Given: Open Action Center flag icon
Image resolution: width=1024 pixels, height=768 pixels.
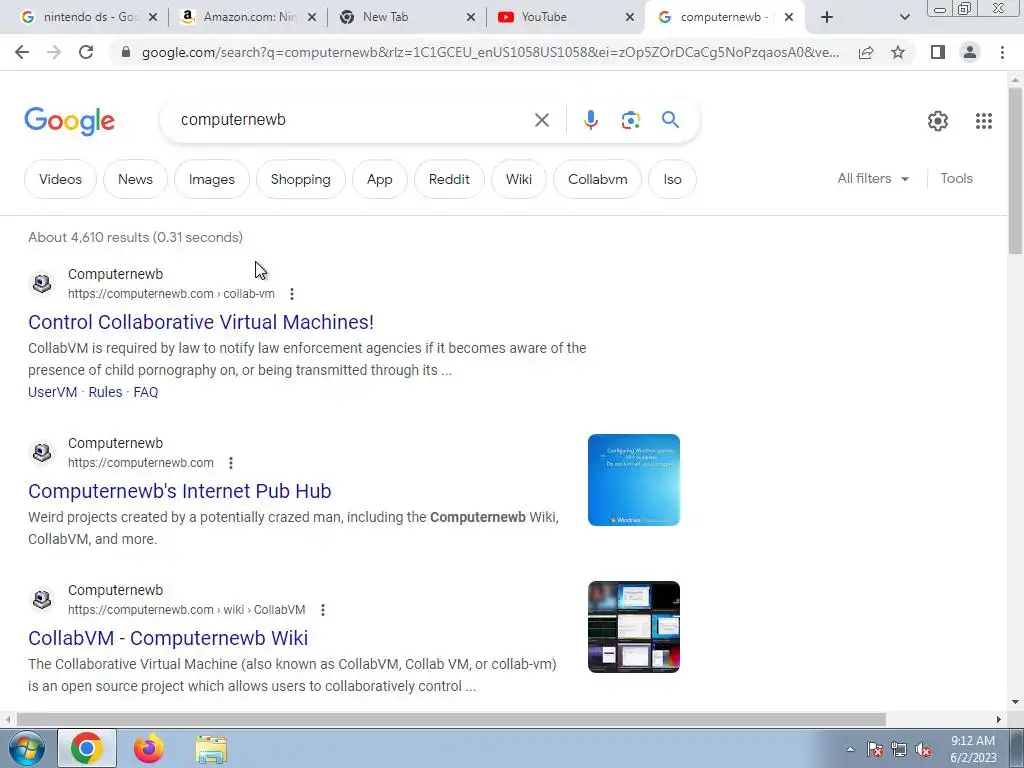Looking at the screenshot, I should tap(875, 750).
